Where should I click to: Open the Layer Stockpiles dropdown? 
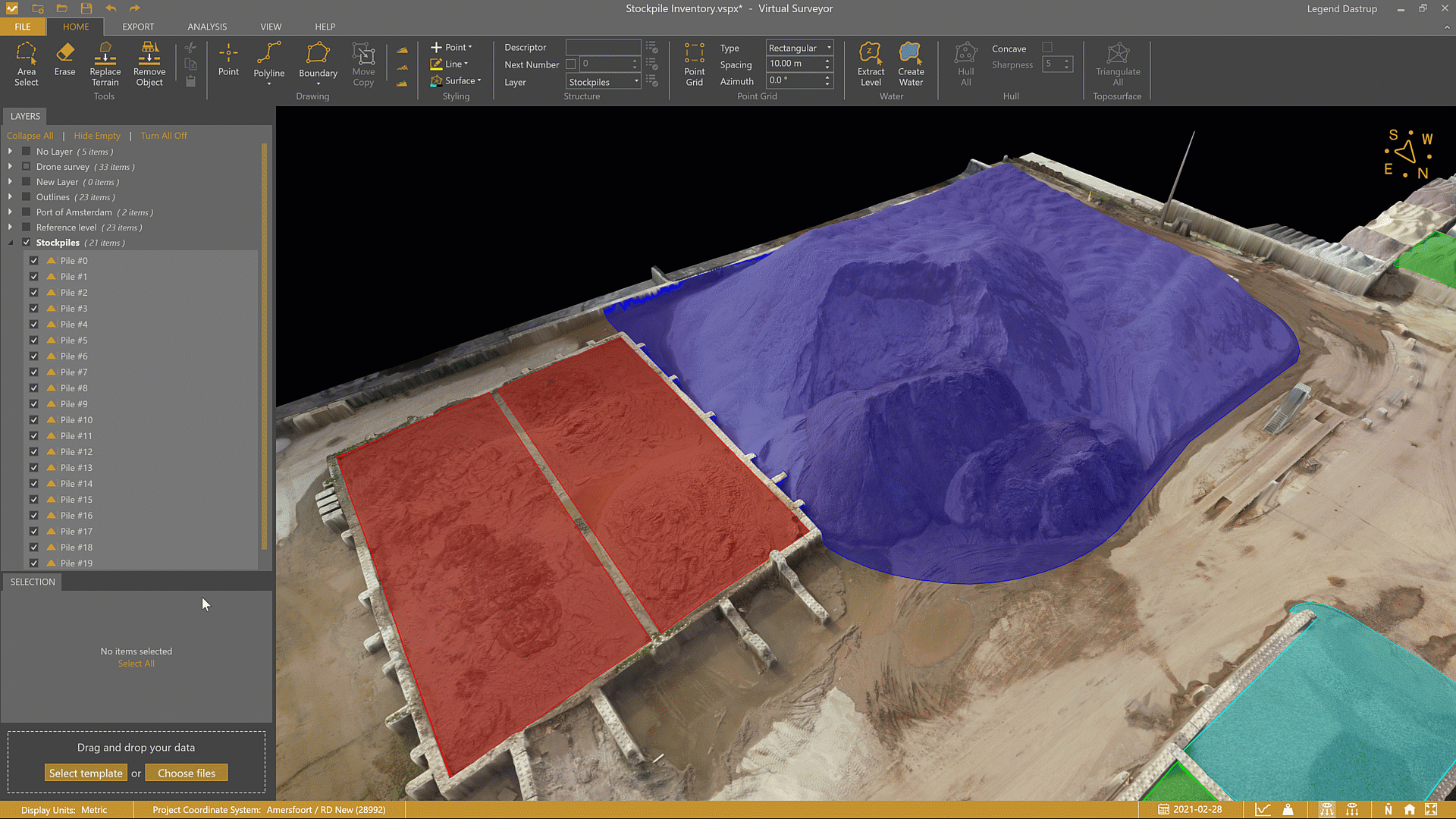(604, 82)
